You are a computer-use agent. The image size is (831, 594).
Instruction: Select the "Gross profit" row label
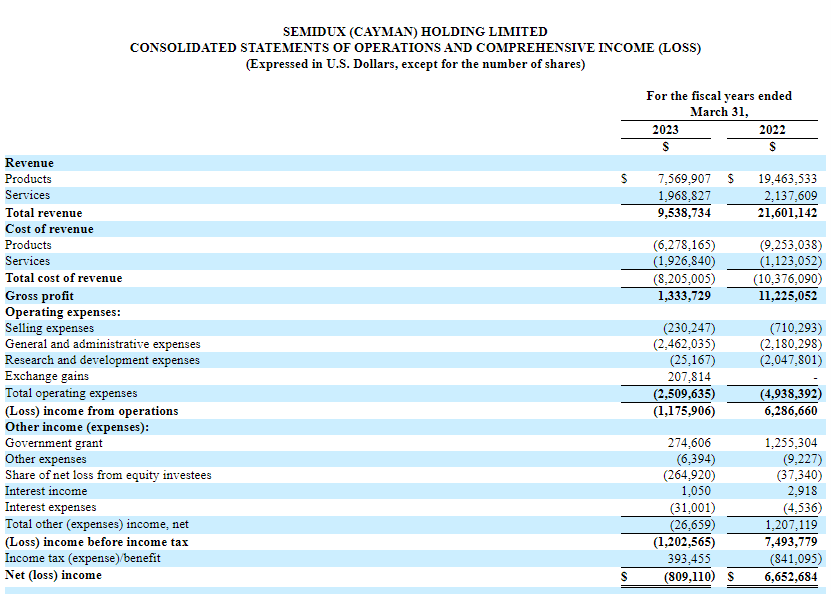pos(39,296)
